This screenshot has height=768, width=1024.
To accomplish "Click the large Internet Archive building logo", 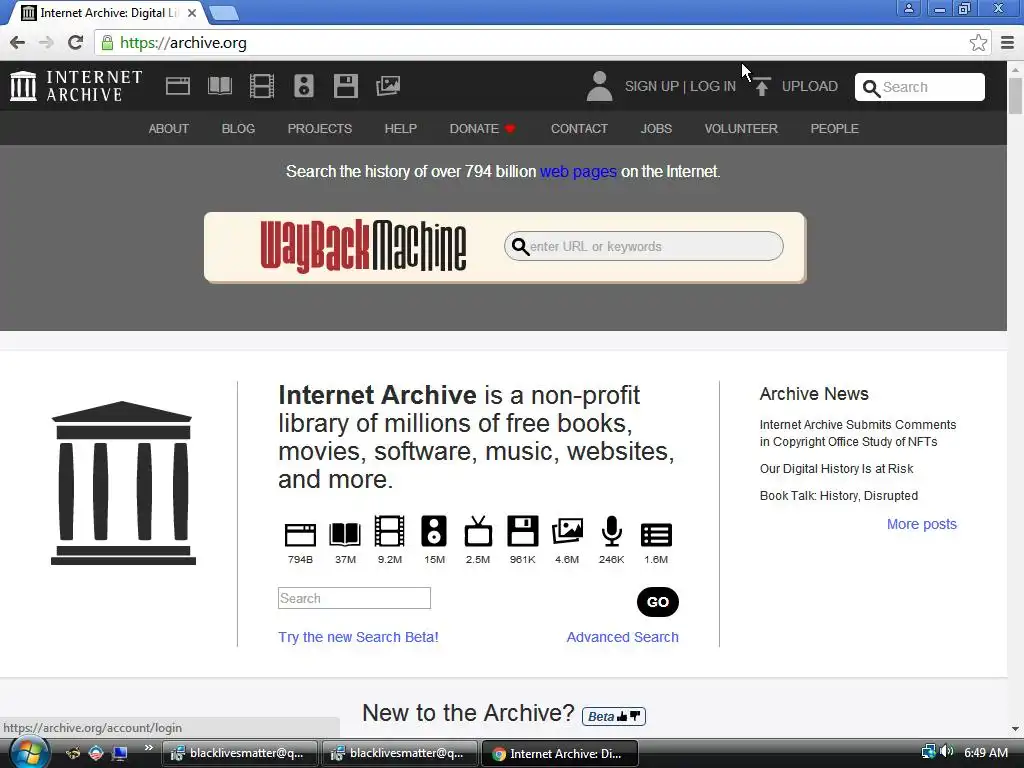I will click(123, 483).
